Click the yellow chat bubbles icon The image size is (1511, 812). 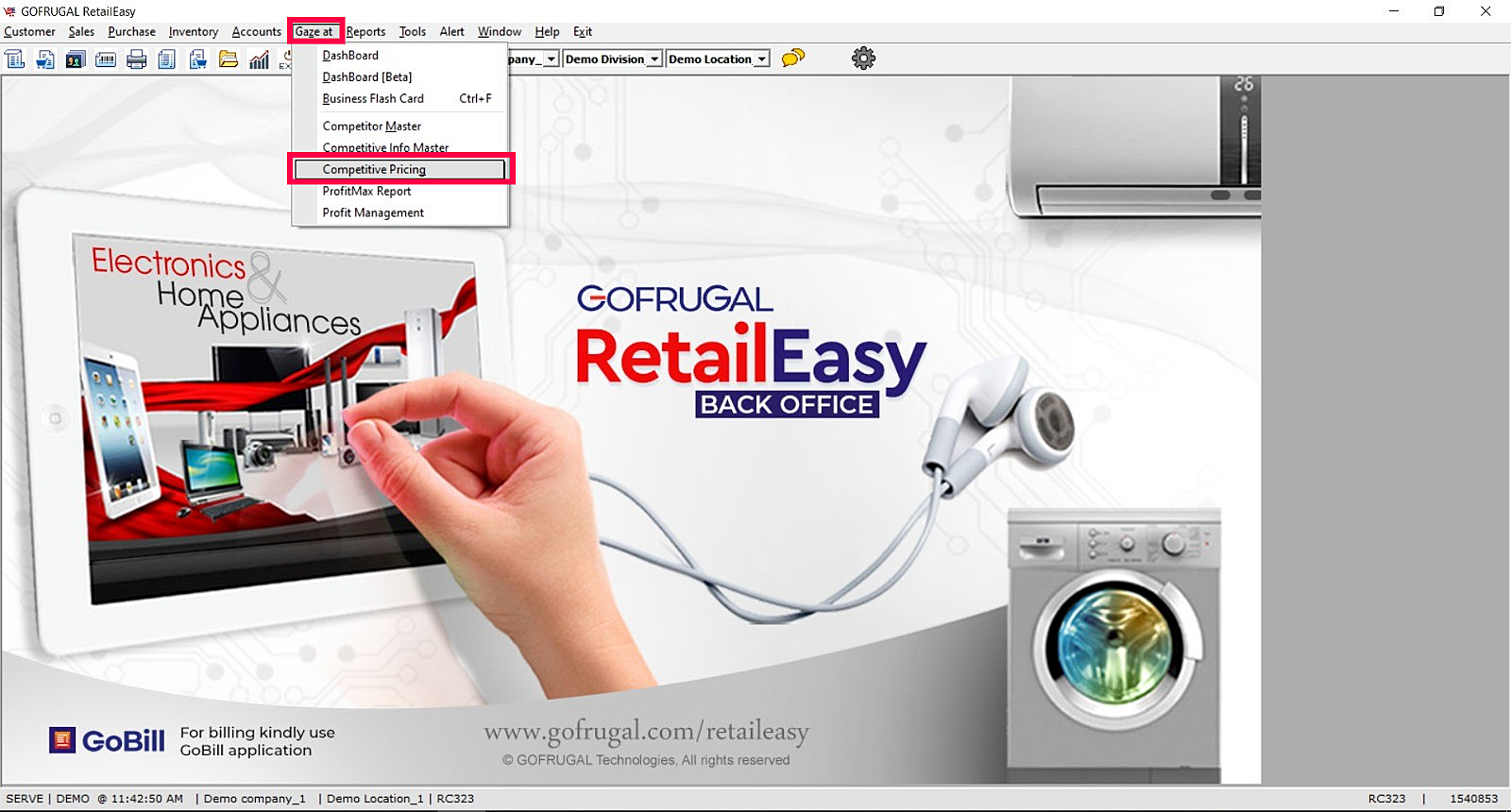[793, 59]
